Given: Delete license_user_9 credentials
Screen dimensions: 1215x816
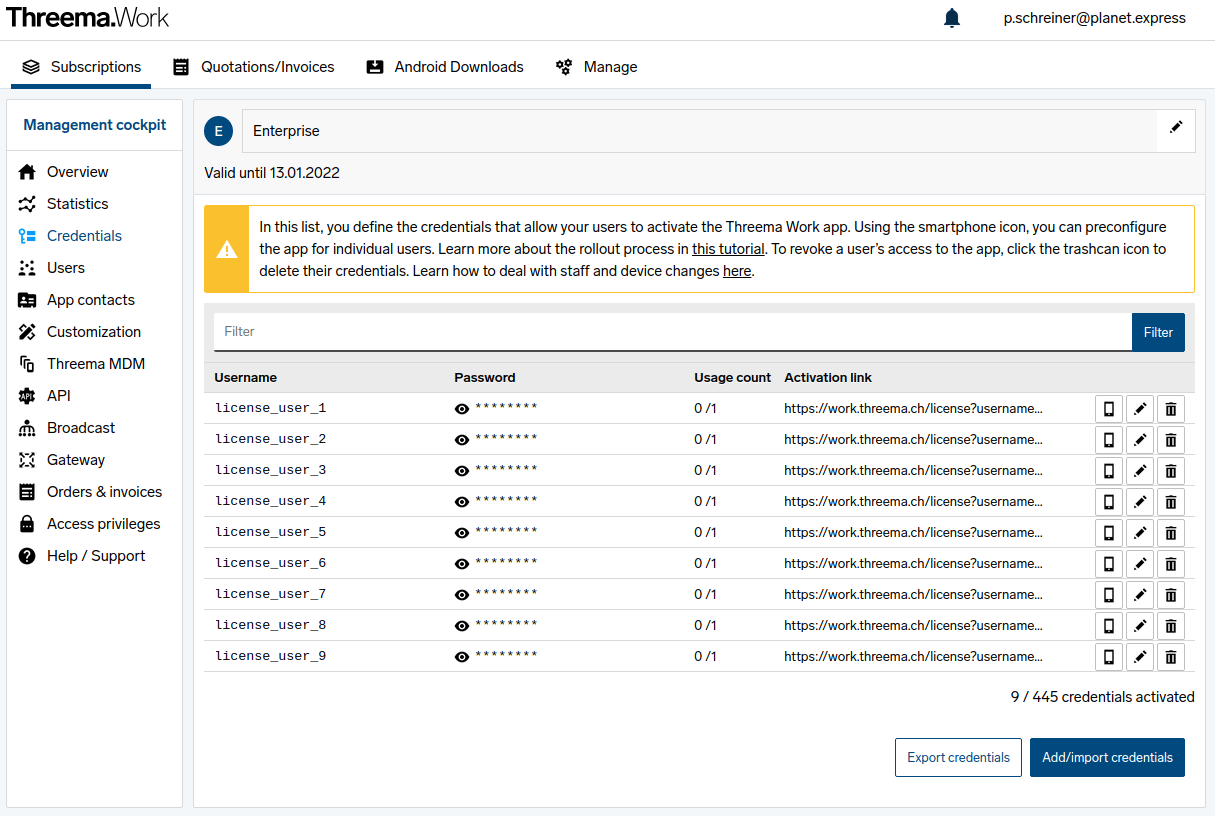Looking at the screenshot, I should point(1170,656).
